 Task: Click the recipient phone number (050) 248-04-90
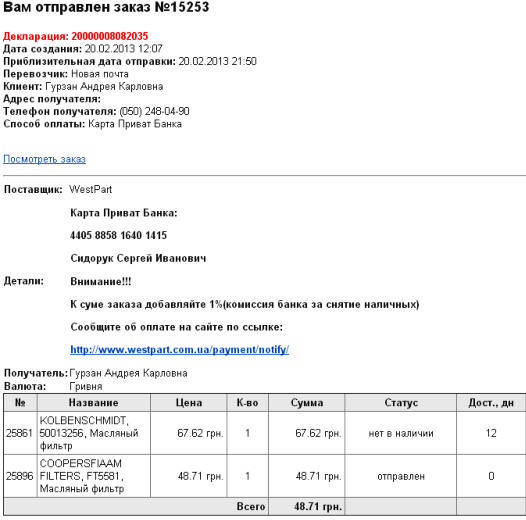click(154, 111)
